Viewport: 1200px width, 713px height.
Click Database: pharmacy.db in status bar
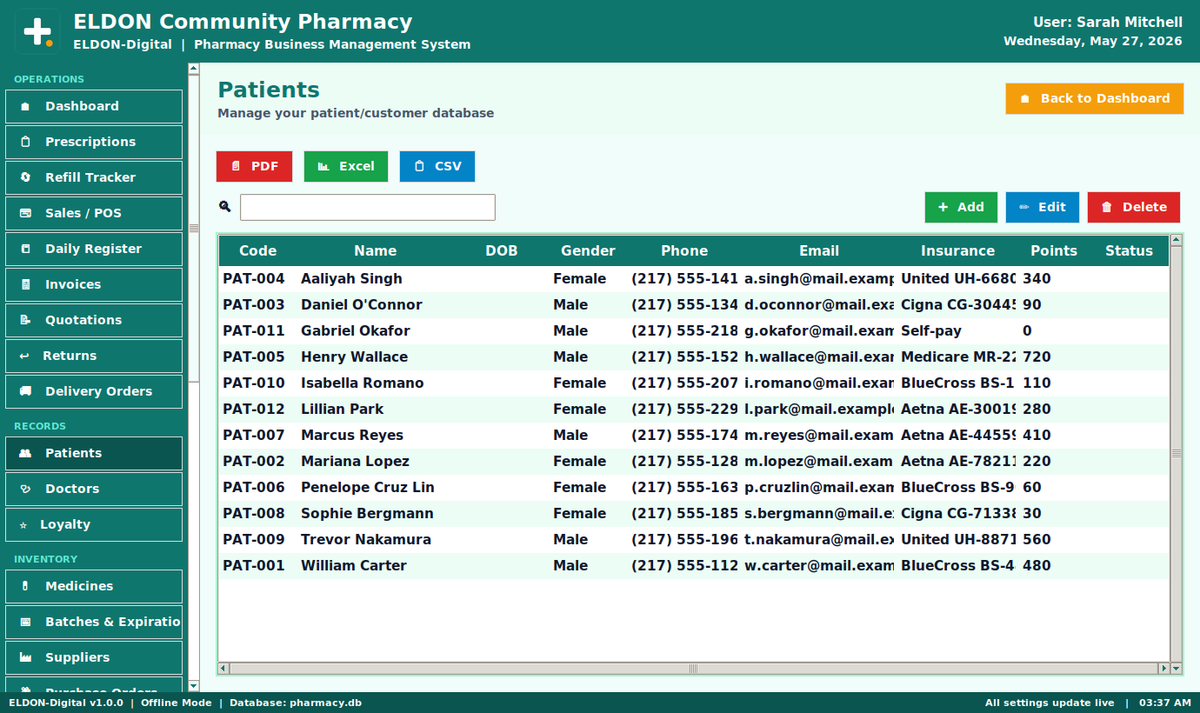[x=295, y=703]
